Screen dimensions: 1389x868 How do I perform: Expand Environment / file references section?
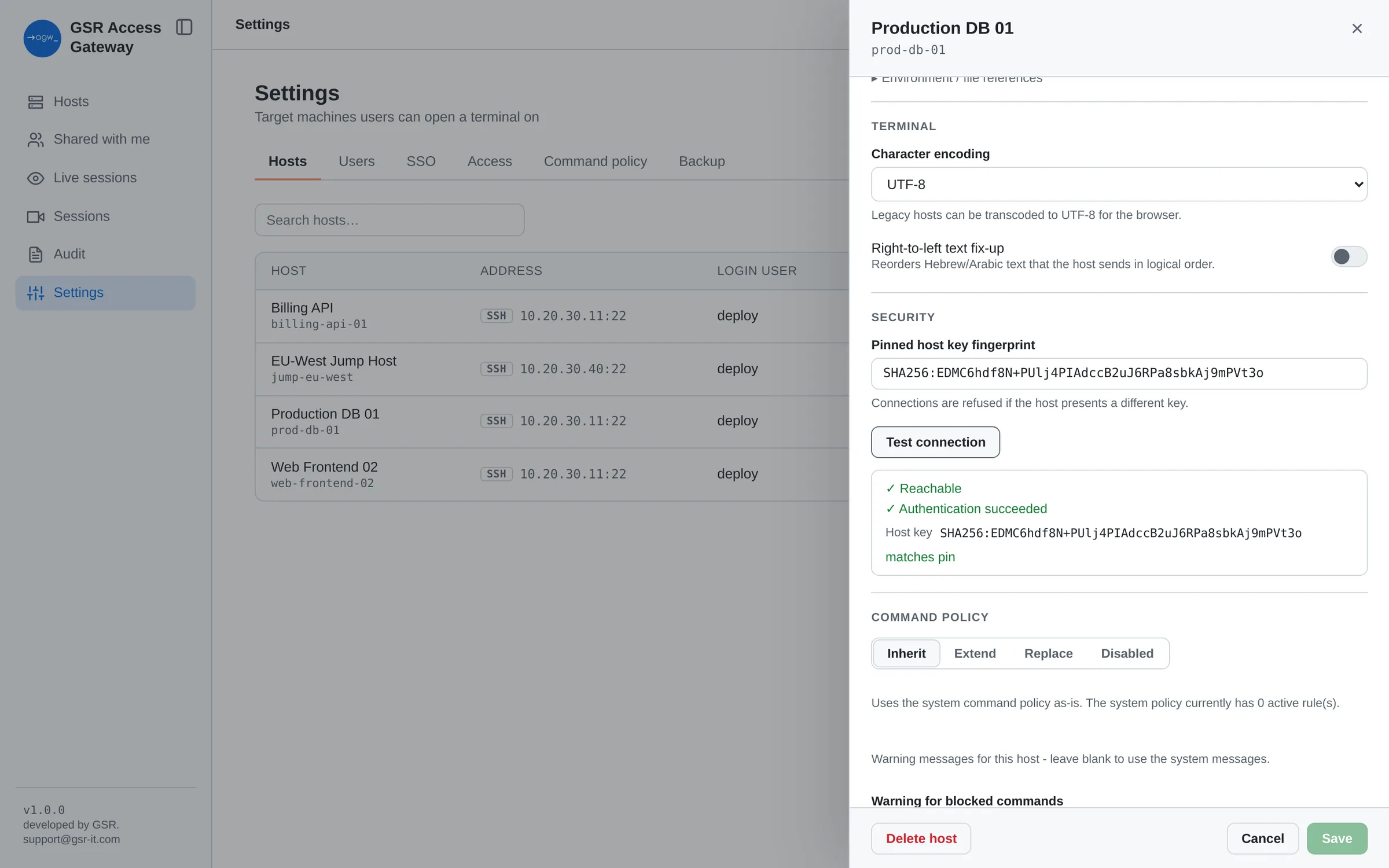957,79
